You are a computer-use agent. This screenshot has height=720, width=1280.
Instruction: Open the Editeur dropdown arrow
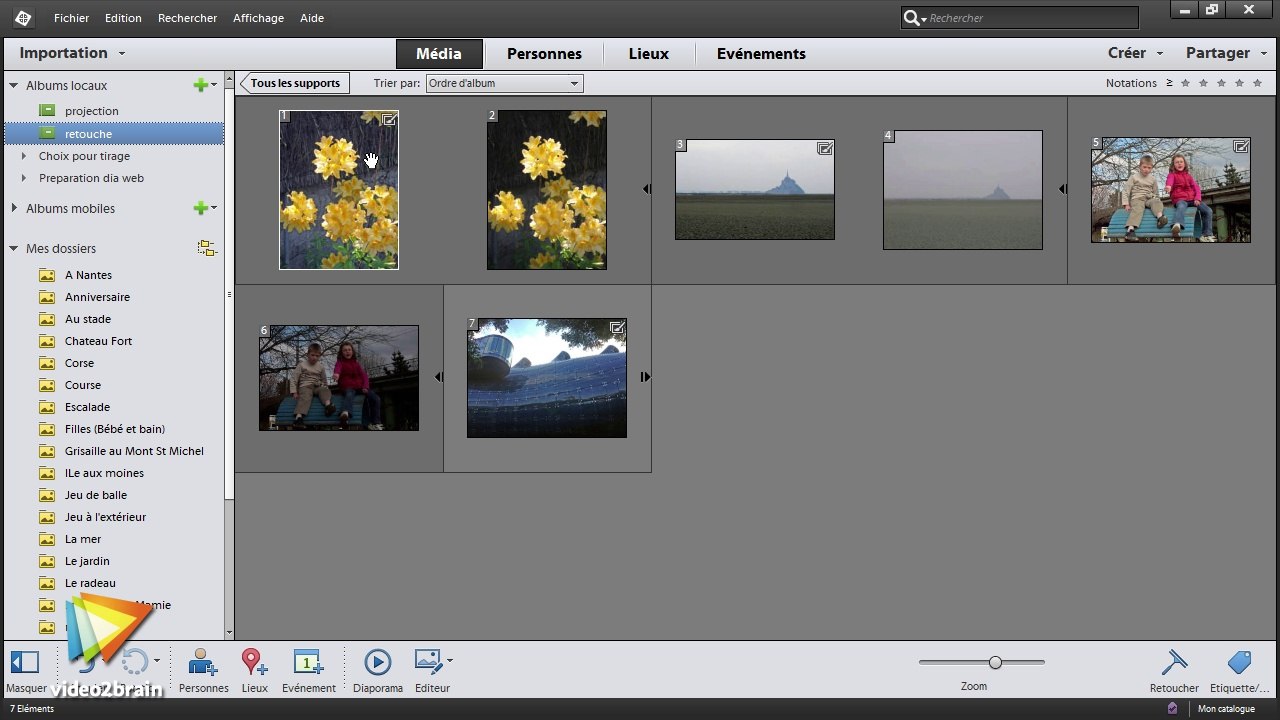coord(450,660)
